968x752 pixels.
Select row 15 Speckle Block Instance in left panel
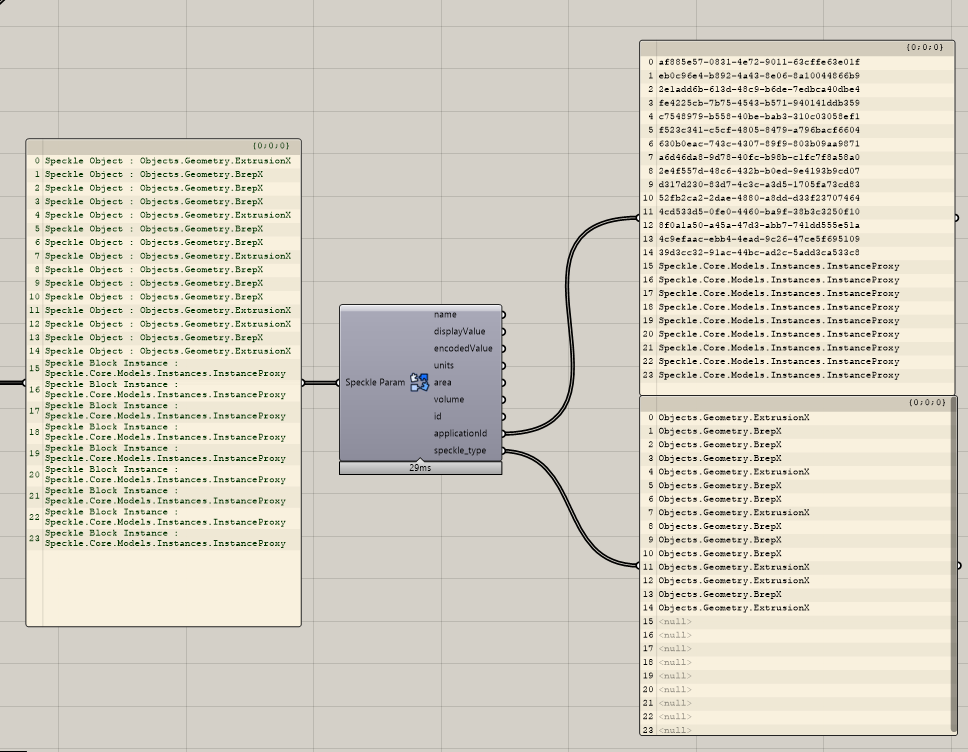click(165, 368)
